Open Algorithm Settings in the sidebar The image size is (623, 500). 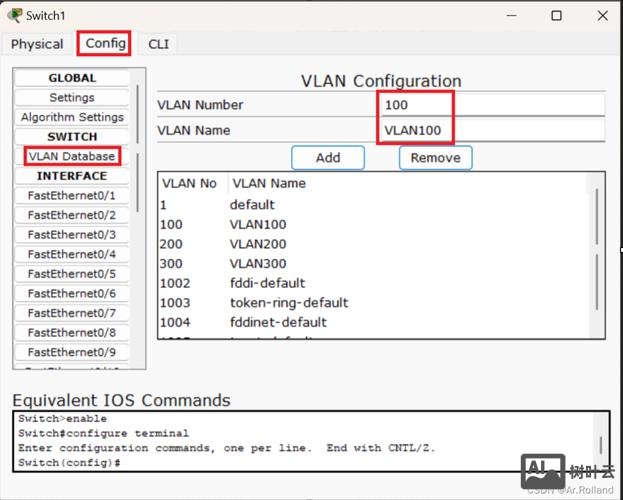pos(72,117)
